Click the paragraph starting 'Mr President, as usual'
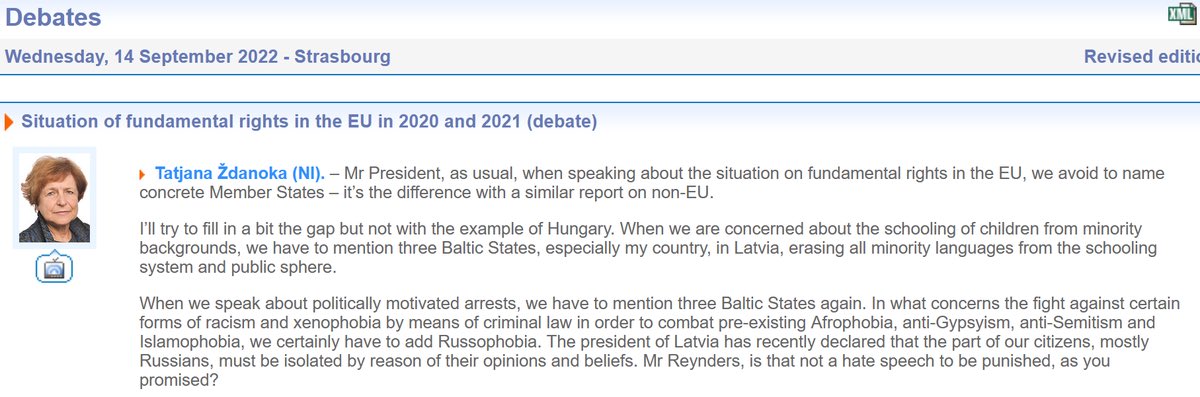Screen dimensions: 1200x397 pos(652,183)
